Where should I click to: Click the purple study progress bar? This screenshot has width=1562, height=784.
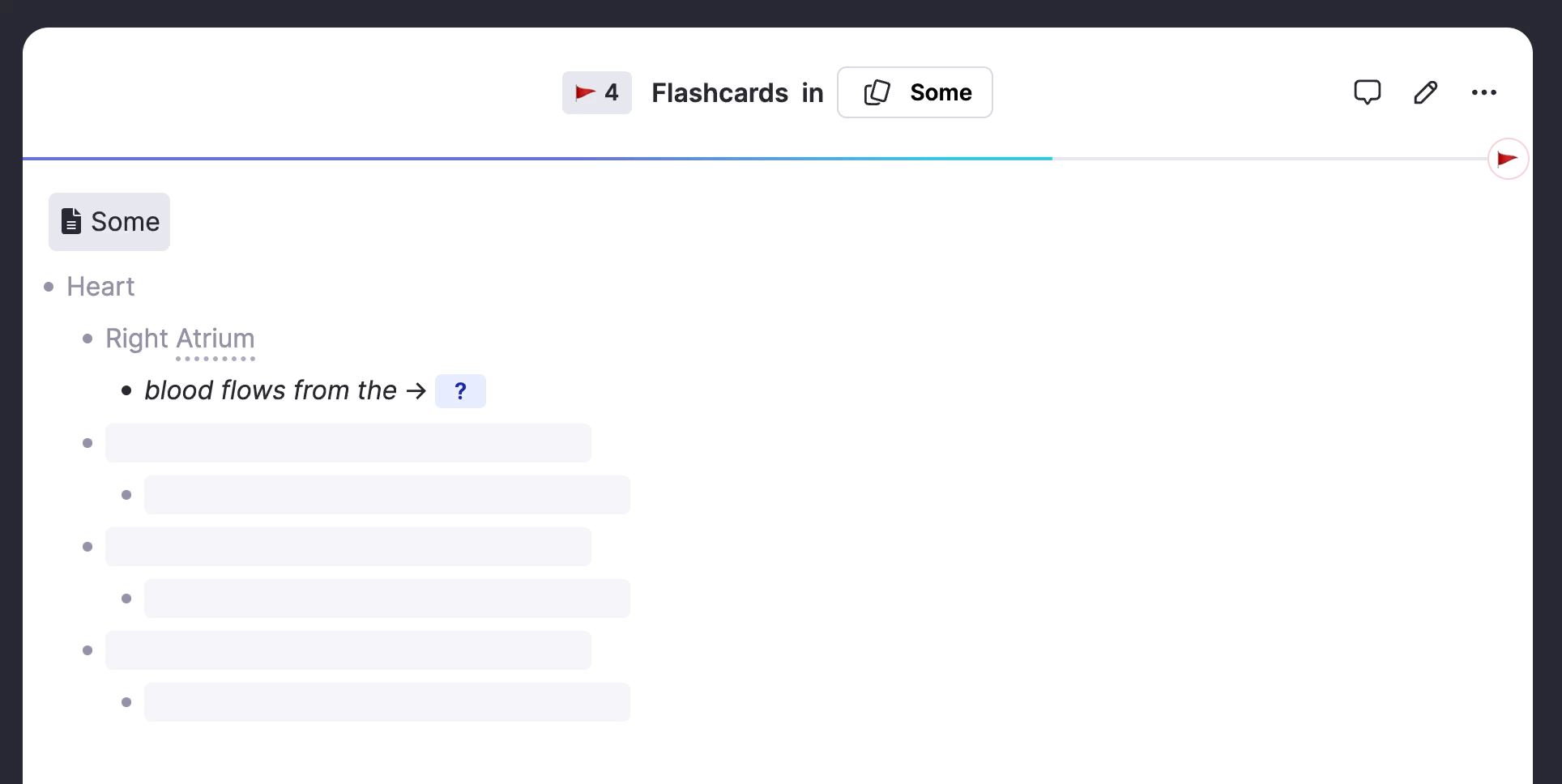(x=486, y=158)
